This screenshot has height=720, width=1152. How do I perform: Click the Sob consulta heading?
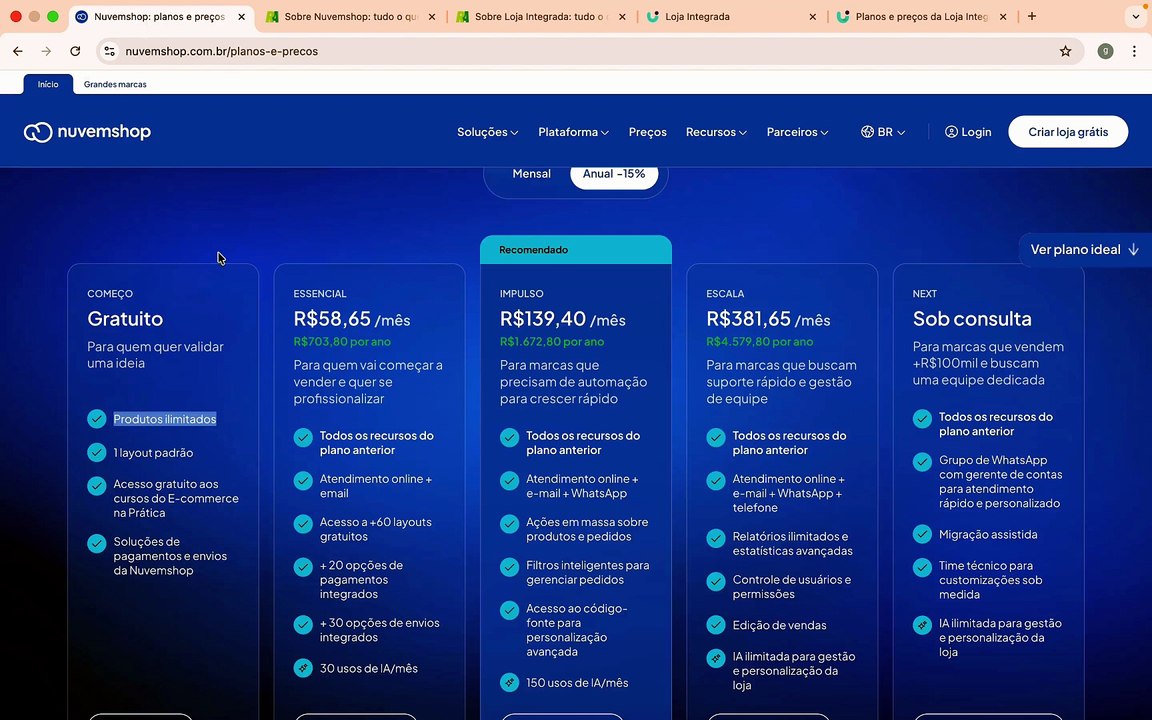pyautogui.click(x=972, y=319)
